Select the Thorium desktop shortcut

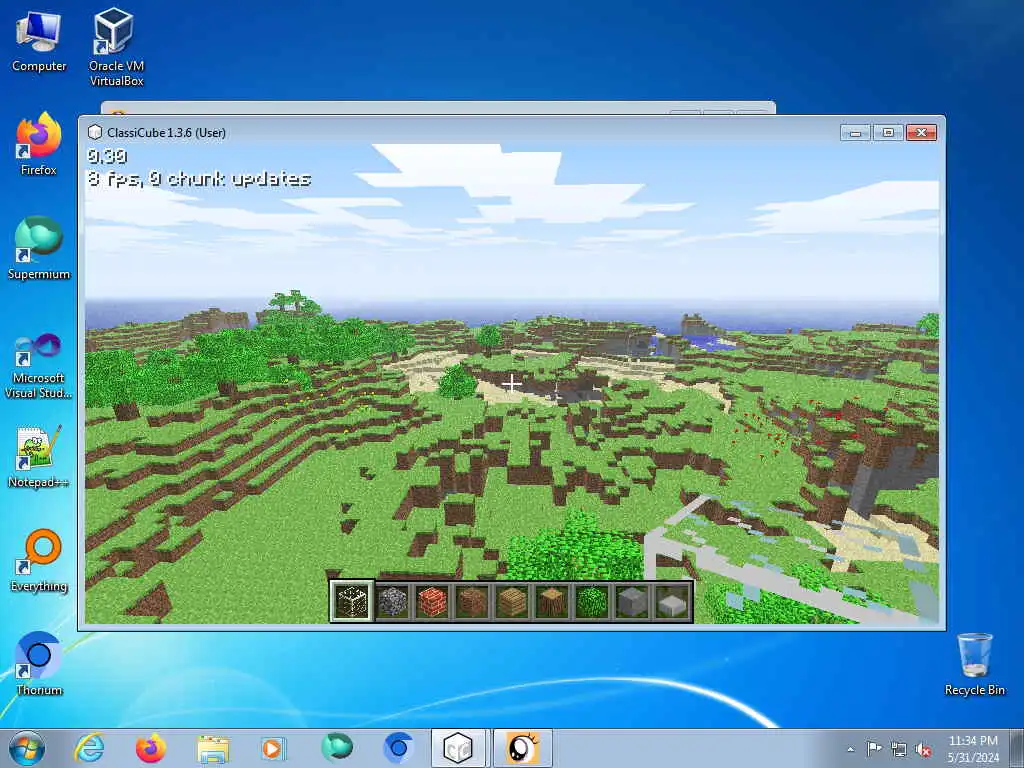[39, 664]
